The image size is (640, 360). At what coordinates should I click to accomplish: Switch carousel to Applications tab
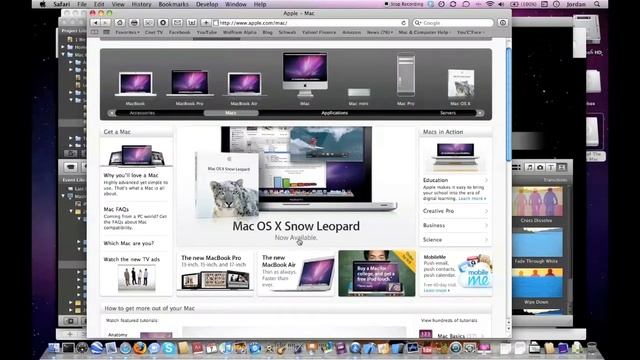tap(334, 113)
